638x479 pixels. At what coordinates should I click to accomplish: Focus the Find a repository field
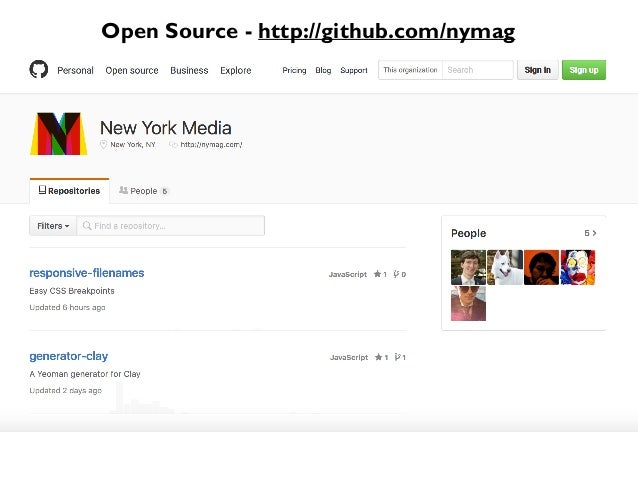tap(170, 226)
